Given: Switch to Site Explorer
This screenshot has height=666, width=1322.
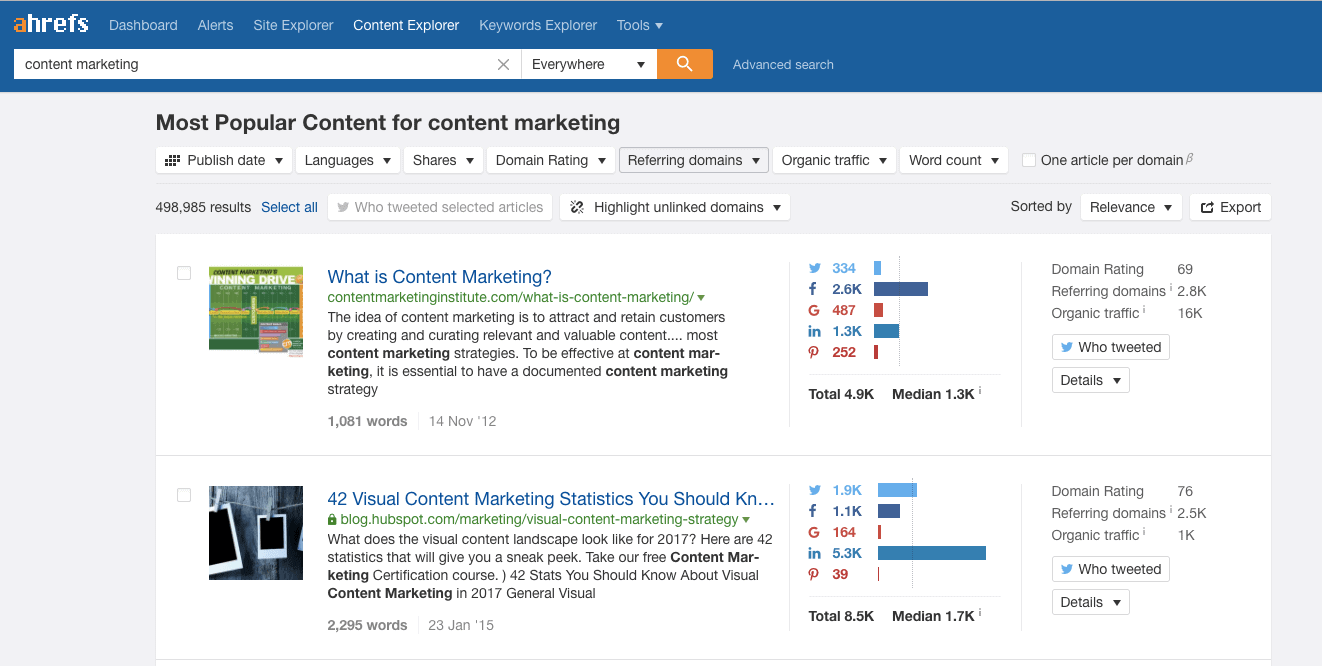Looking at the screenshot, I should pos(293,25).
